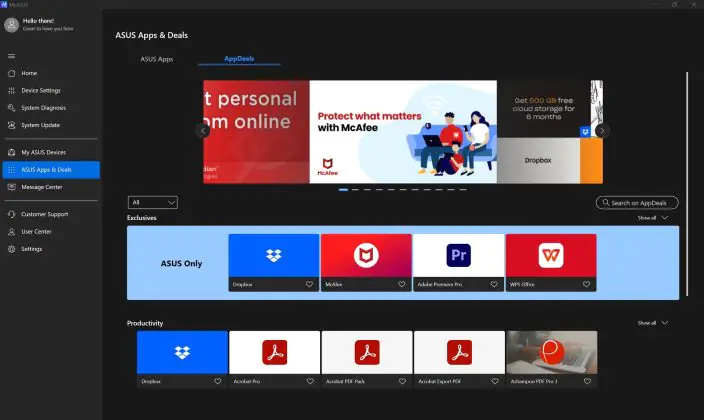Open the Ashampoo PDF Pro 3 tile
Image resolution: width=704 pixels, height=420 pixels.
(552, 359)
